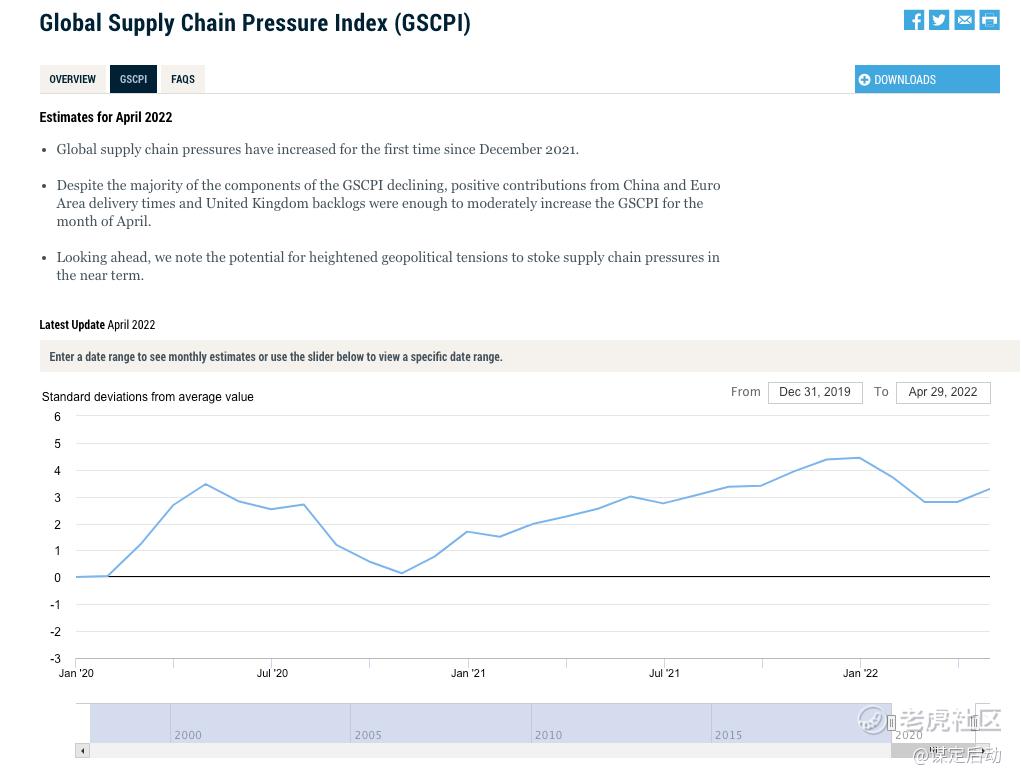Click the plus icon beside Downloads

coord(865,80)
